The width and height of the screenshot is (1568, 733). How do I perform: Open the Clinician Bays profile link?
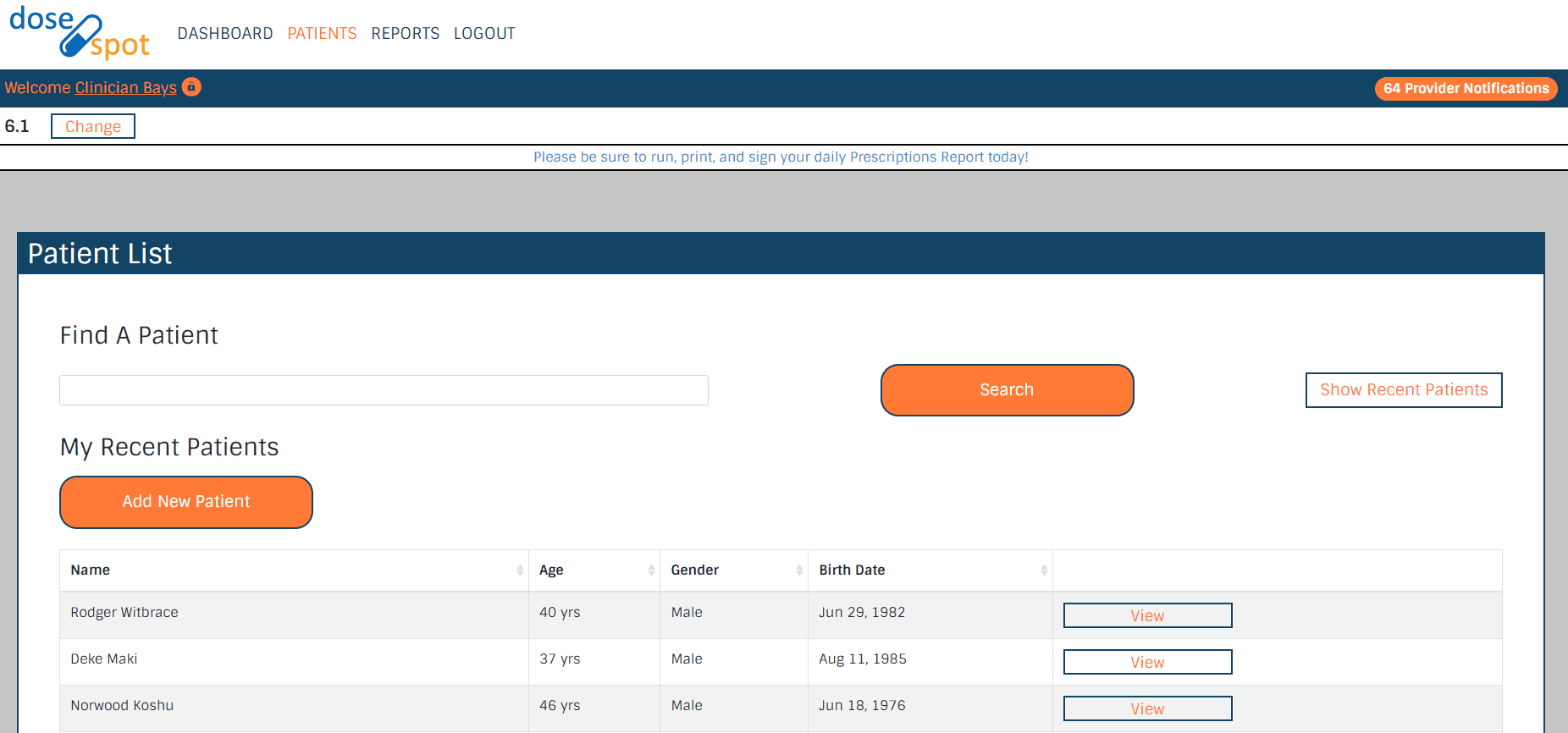pos(125,88)
